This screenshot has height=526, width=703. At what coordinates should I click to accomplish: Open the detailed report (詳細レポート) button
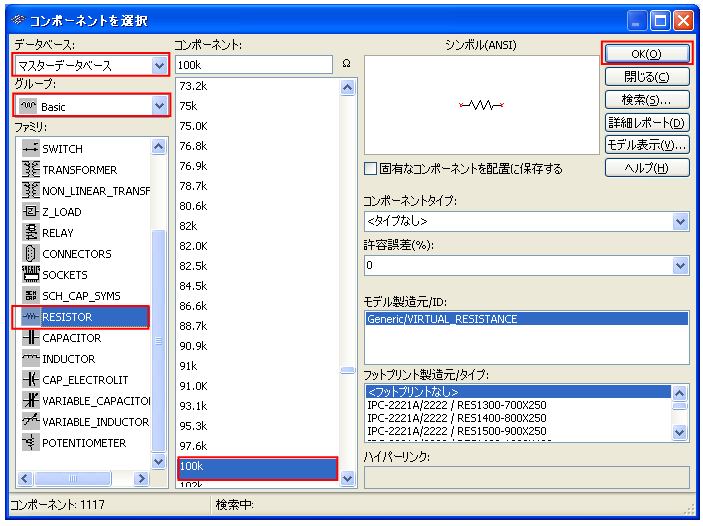coord(647,122)
